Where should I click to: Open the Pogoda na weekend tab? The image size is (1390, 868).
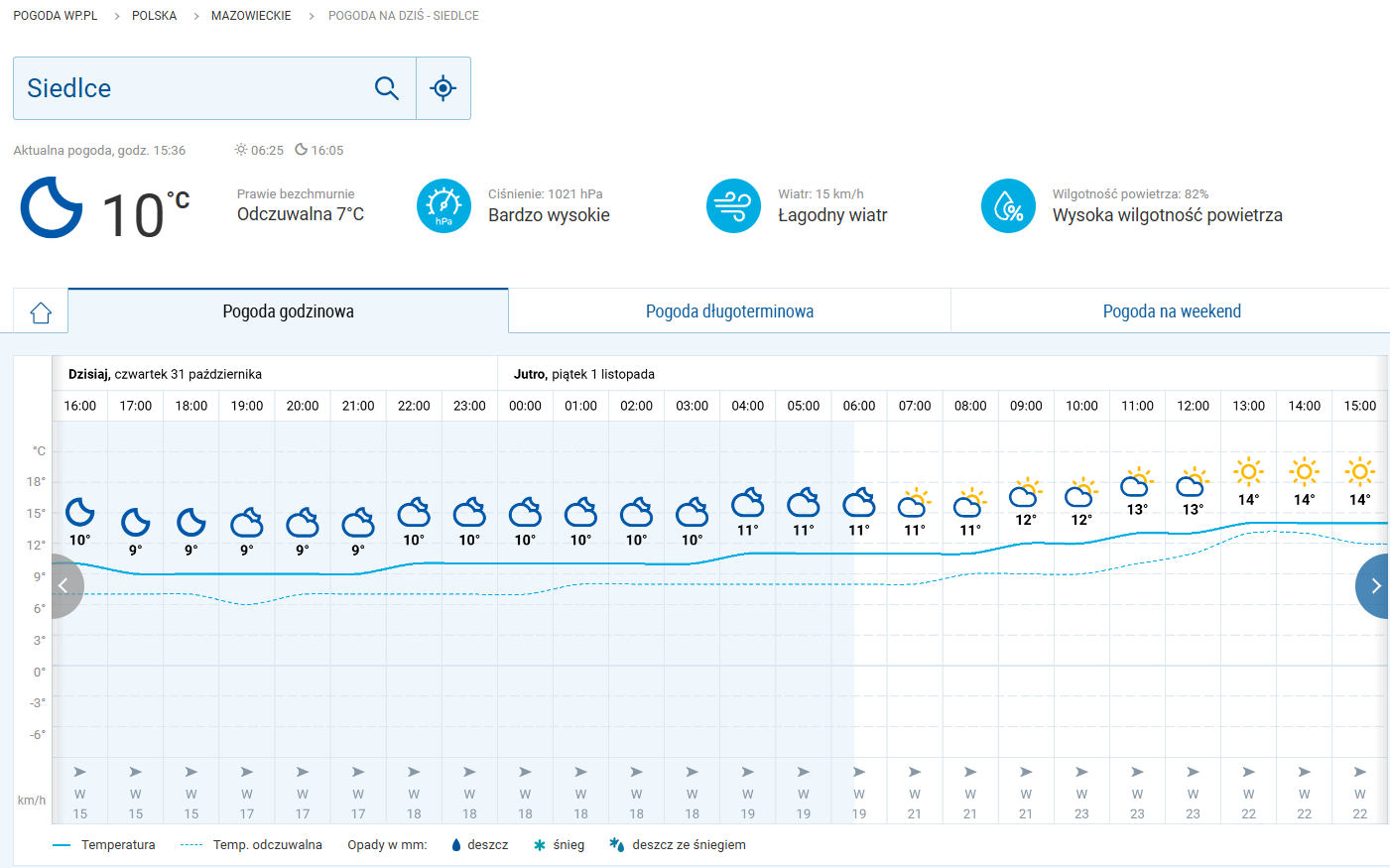coord(1171,311)
